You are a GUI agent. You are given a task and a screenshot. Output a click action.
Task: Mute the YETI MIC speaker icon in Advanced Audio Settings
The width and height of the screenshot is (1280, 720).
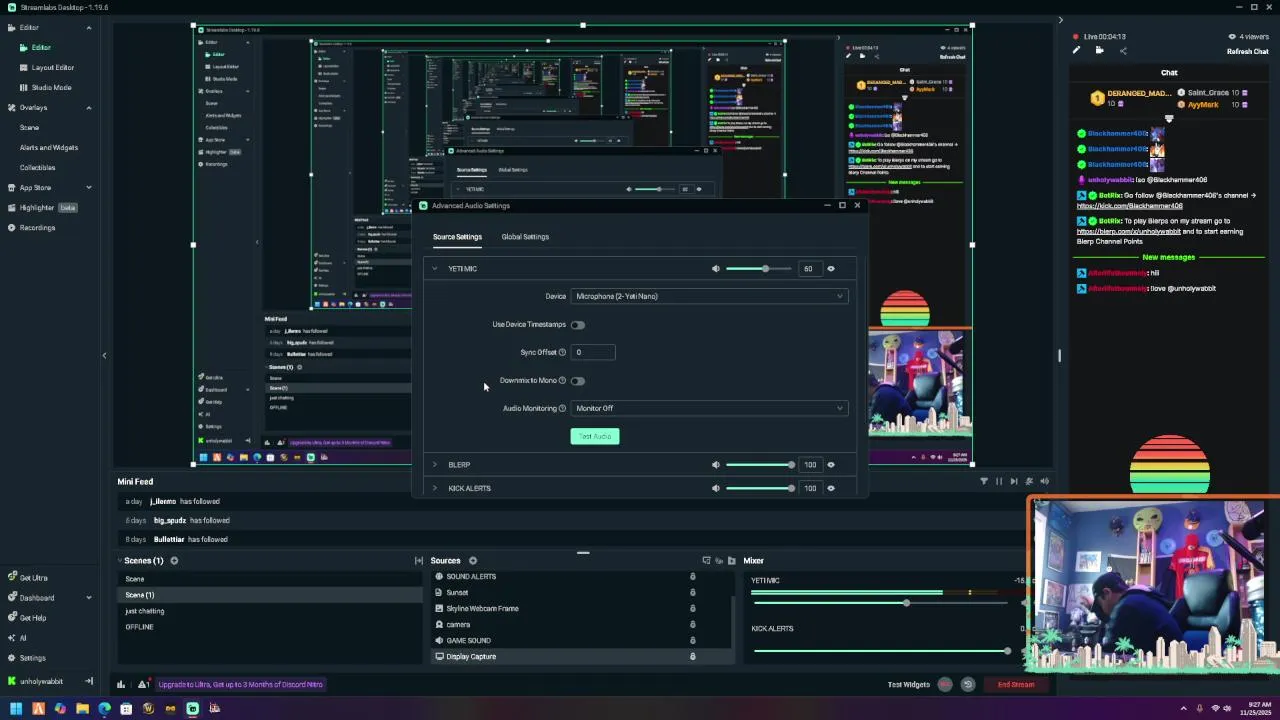(715, 269)
